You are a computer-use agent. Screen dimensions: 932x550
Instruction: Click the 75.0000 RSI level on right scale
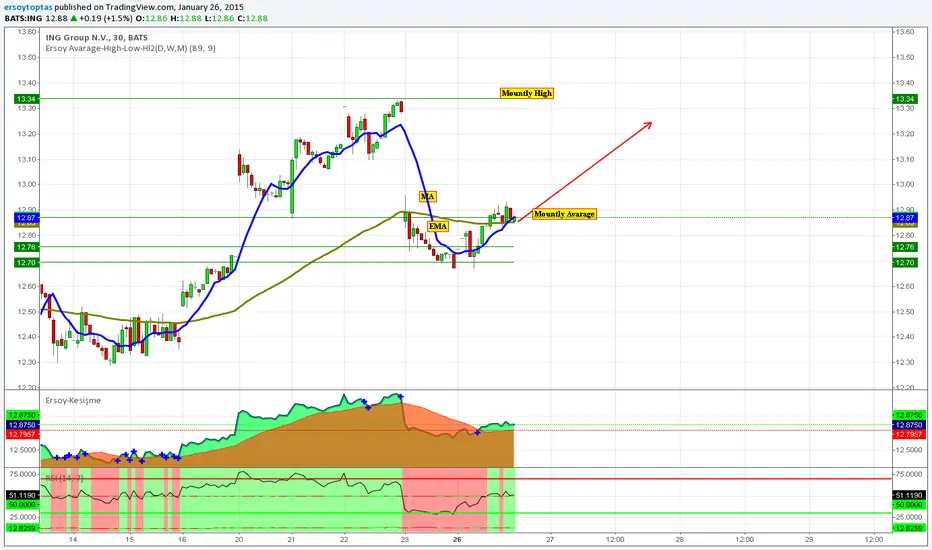click(x=908, y=474)
